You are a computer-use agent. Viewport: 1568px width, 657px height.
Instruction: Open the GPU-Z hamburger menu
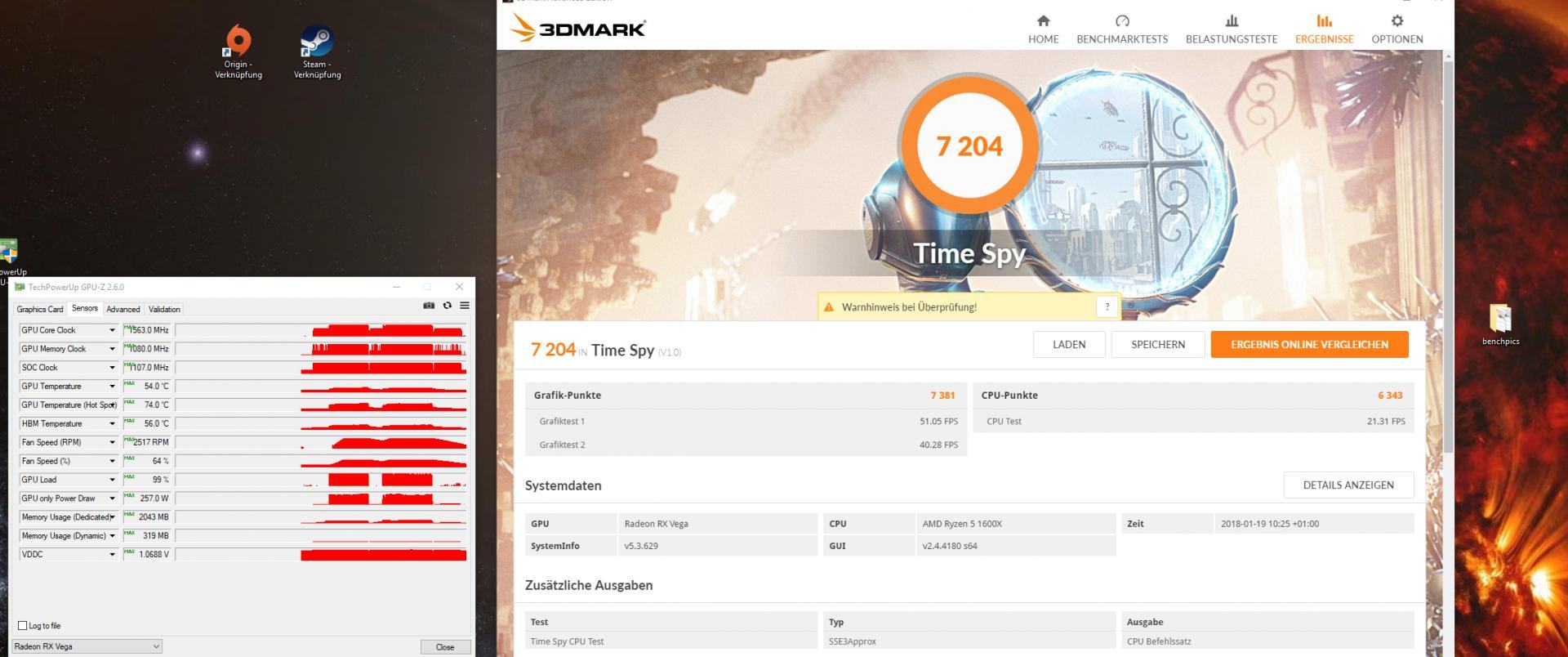465,306
